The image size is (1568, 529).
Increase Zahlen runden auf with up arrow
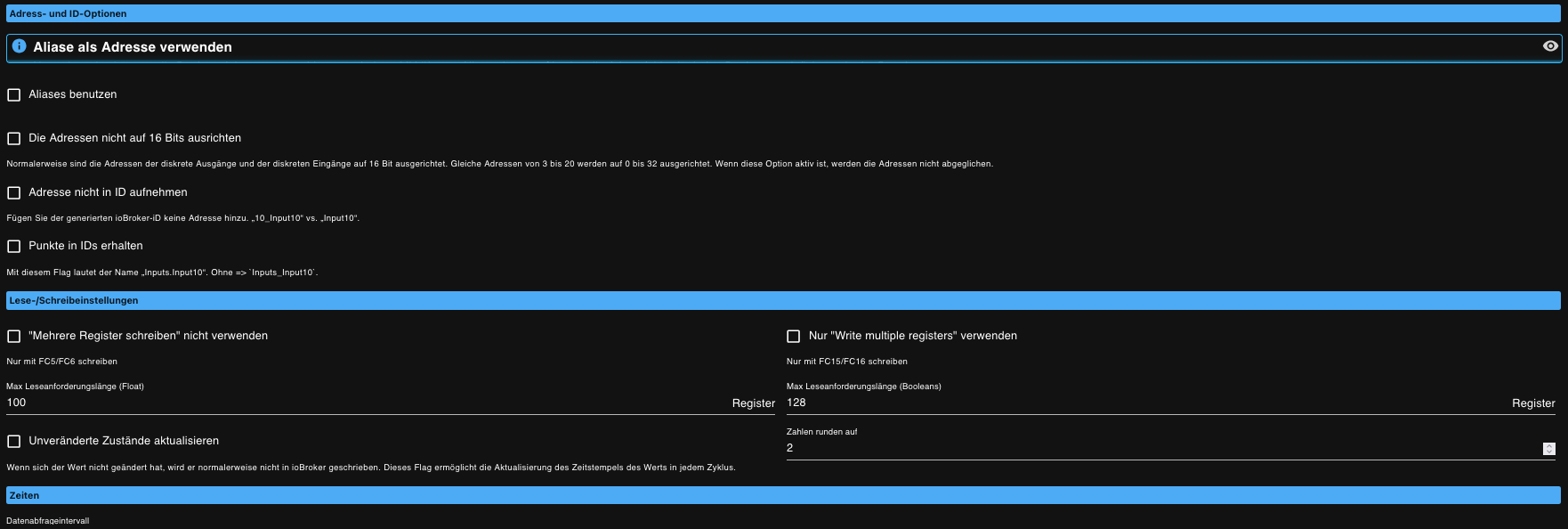click(1549, 445)
